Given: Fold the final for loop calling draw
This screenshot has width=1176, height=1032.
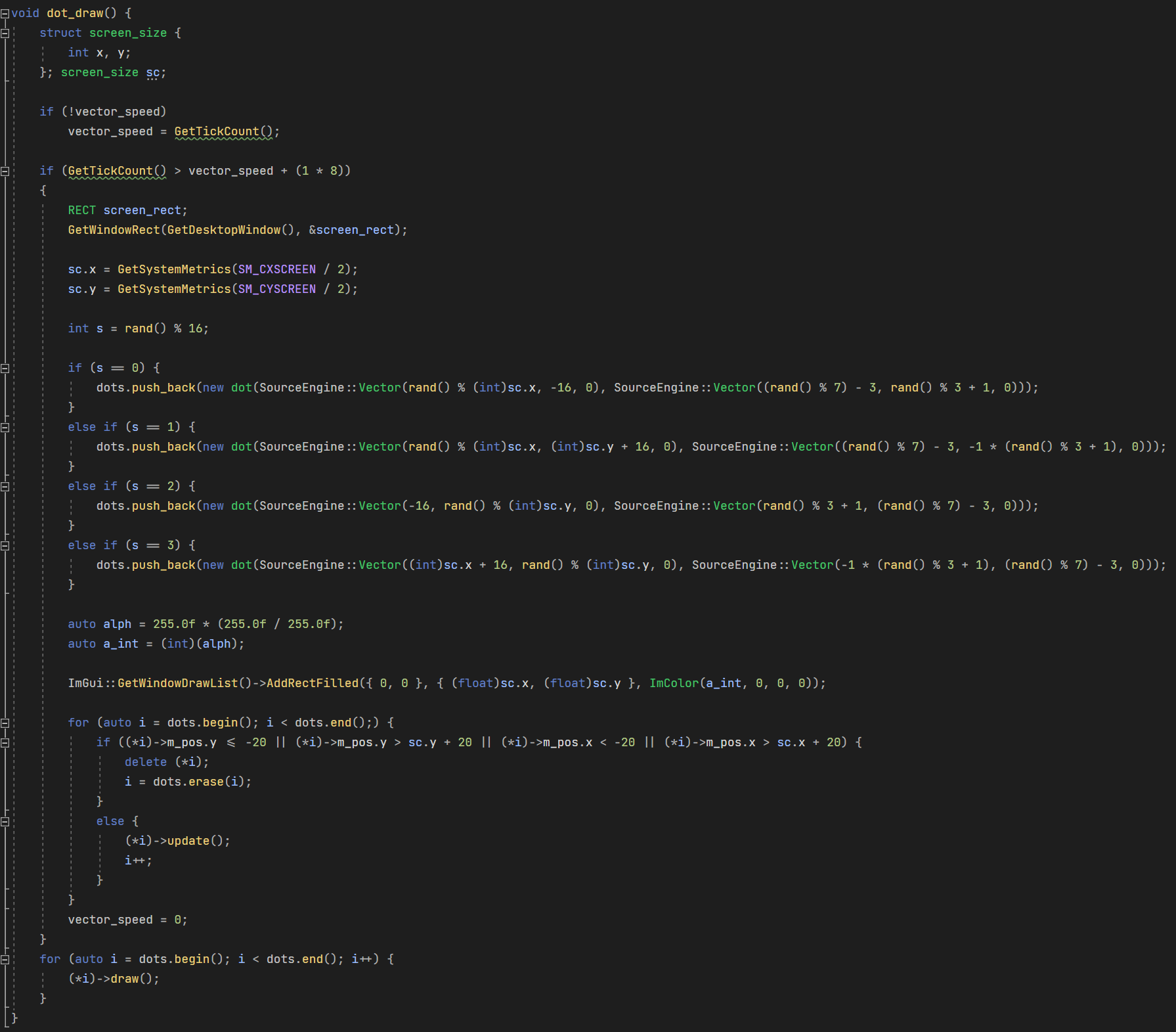Looking at the screenshot, I should point(5,960).
